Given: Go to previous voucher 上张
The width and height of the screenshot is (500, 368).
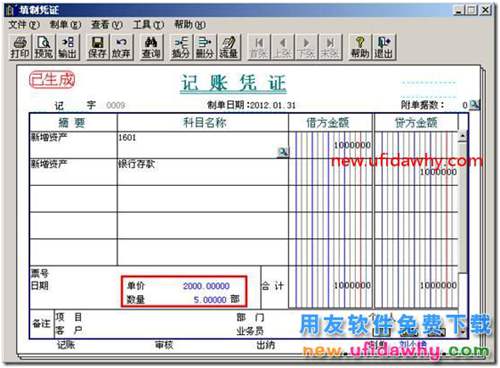Looking at the screenshot, I should (282, 47).
